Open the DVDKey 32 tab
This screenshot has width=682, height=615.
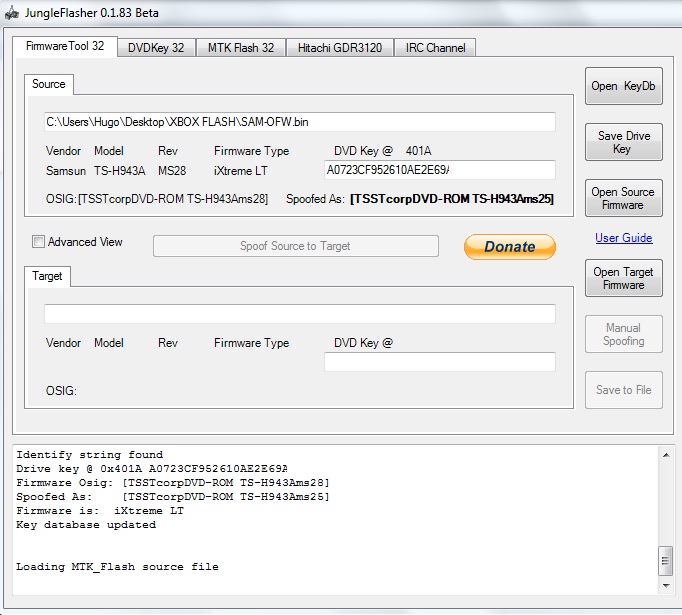[x=156, y=48]
